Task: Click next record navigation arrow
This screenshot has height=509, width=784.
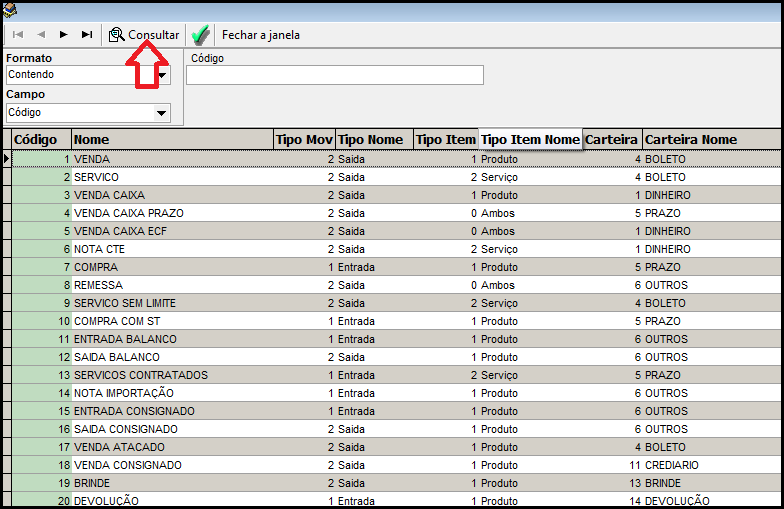Action: pyautogui.click(x=64, y=34)
